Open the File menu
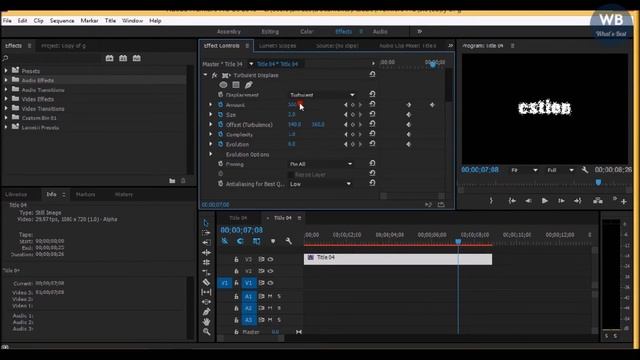This screenshot has height=360, width=640. pos(7,20)
